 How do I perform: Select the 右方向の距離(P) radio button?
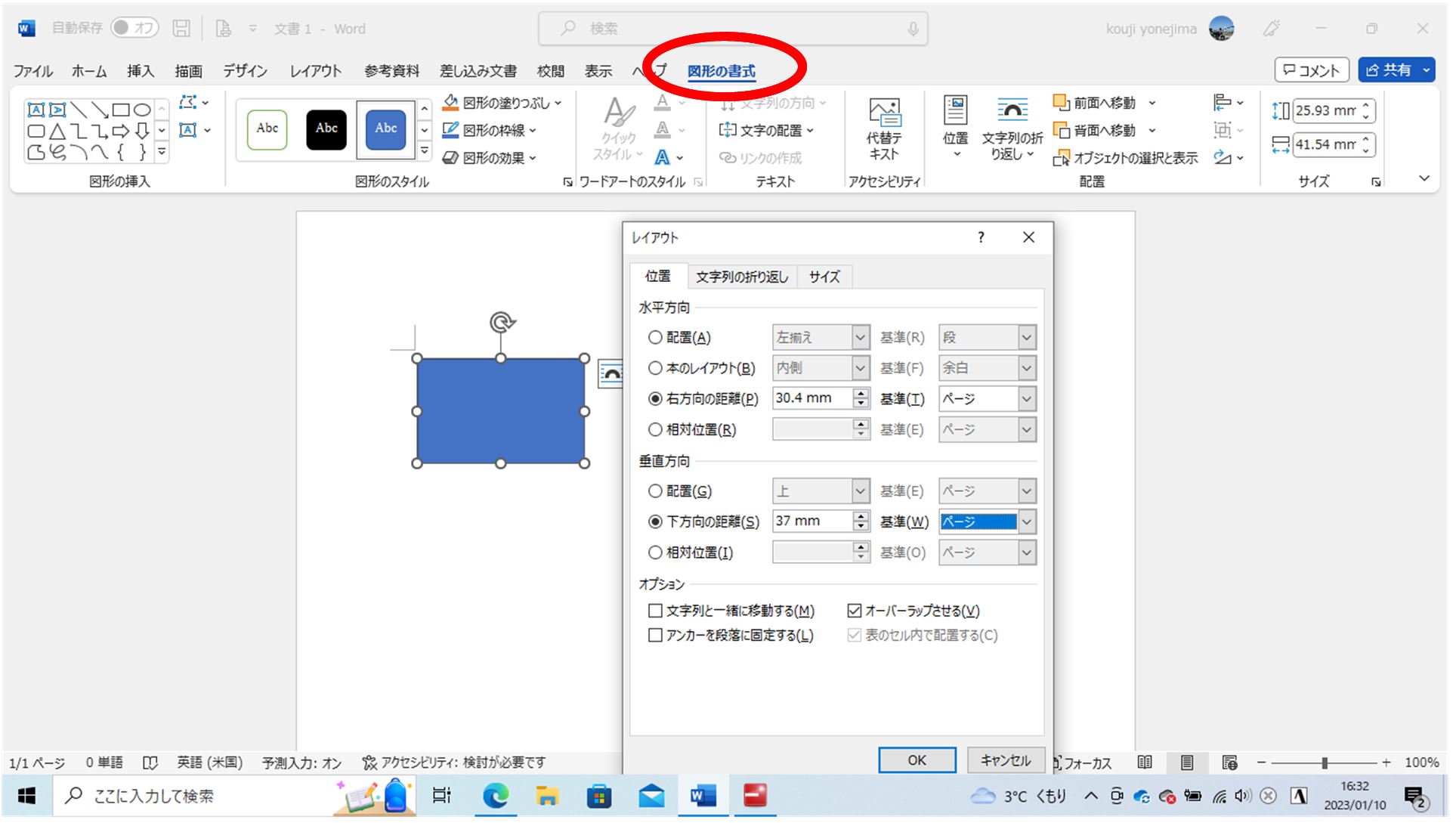[x=655, y=398]
